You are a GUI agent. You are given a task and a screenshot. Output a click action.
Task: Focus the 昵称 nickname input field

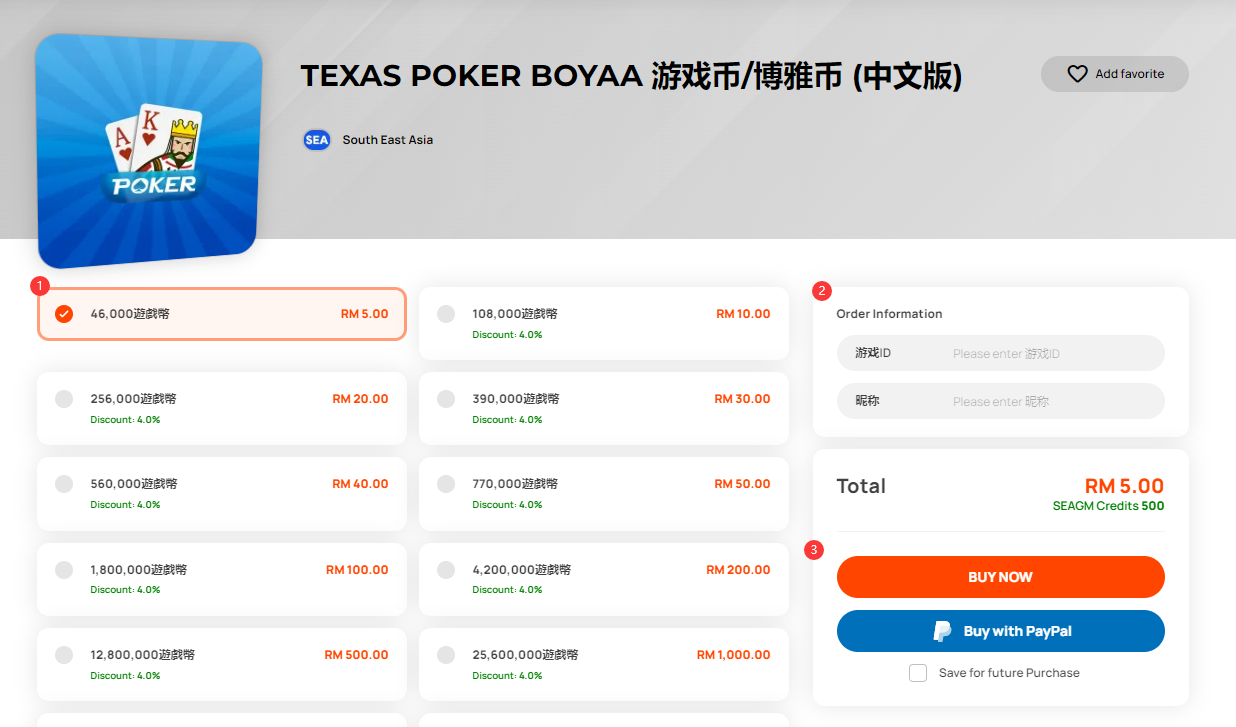pyautogui.click(x=1001, y=401)
